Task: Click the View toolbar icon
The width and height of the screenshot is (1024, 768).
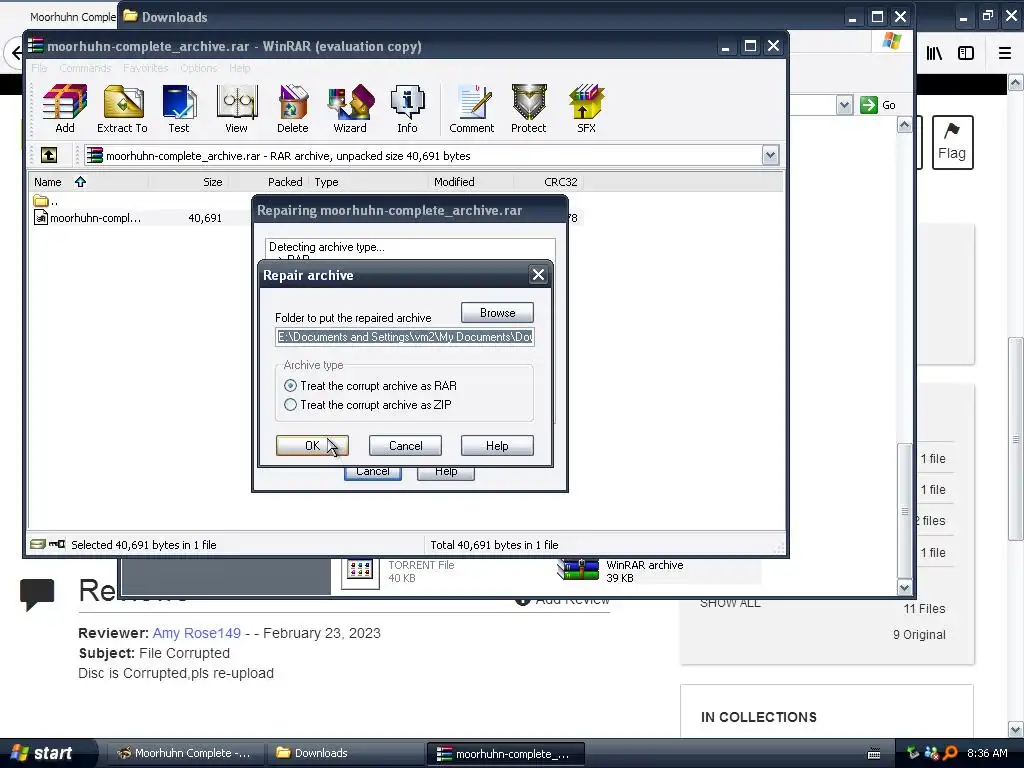Action: click(x=236, y=108)
